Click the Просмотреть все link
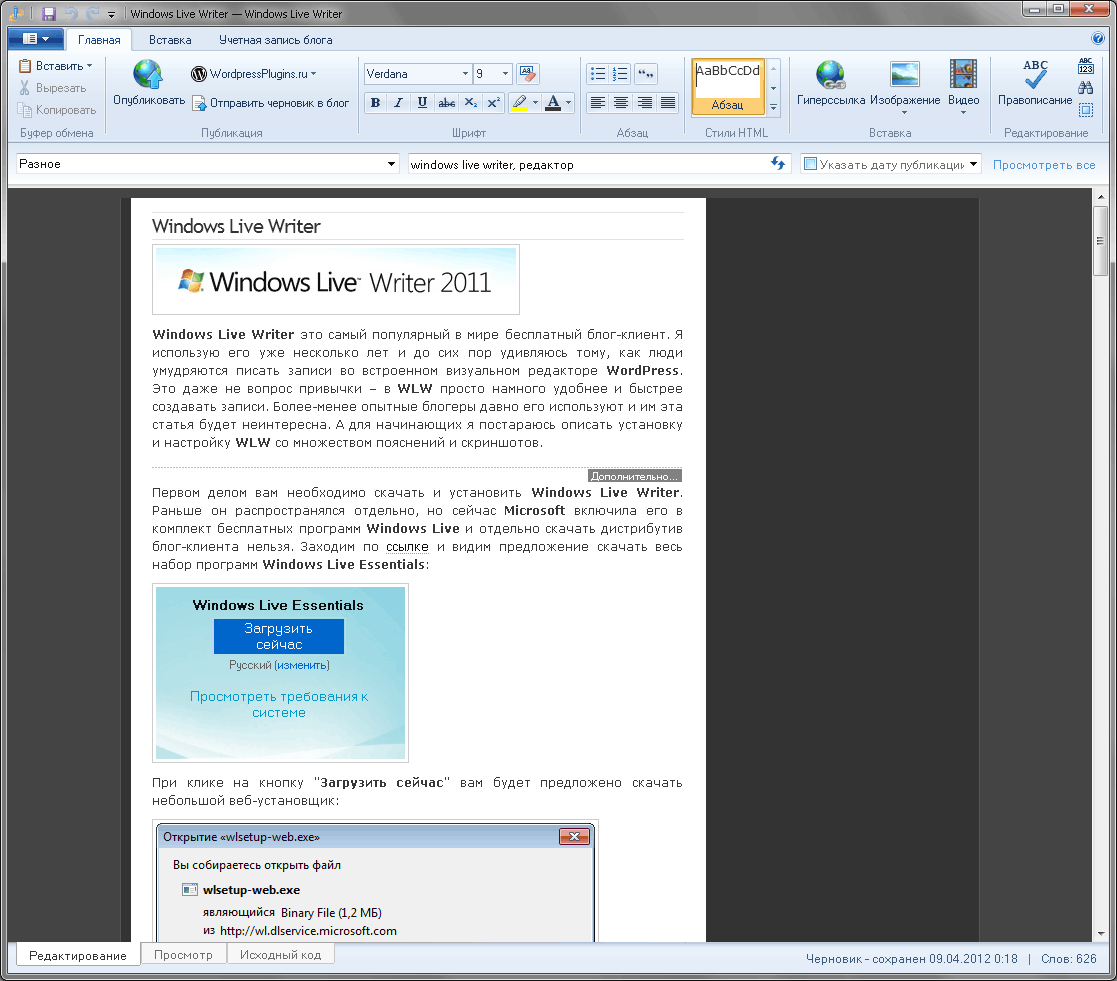 coord(1044,165)
